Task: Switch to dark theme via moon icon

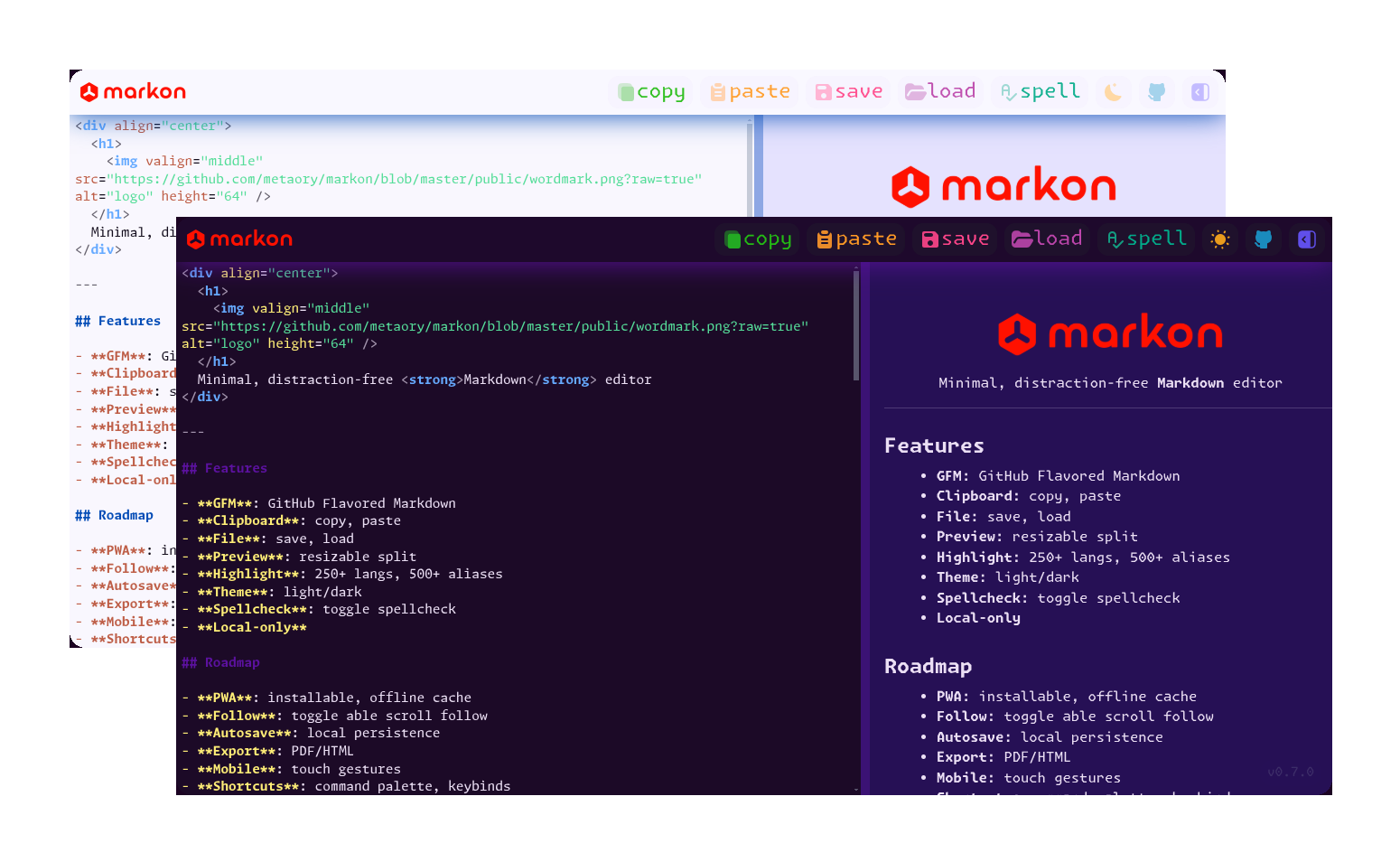Action: pyautogui.click(x=1114, y=92)
